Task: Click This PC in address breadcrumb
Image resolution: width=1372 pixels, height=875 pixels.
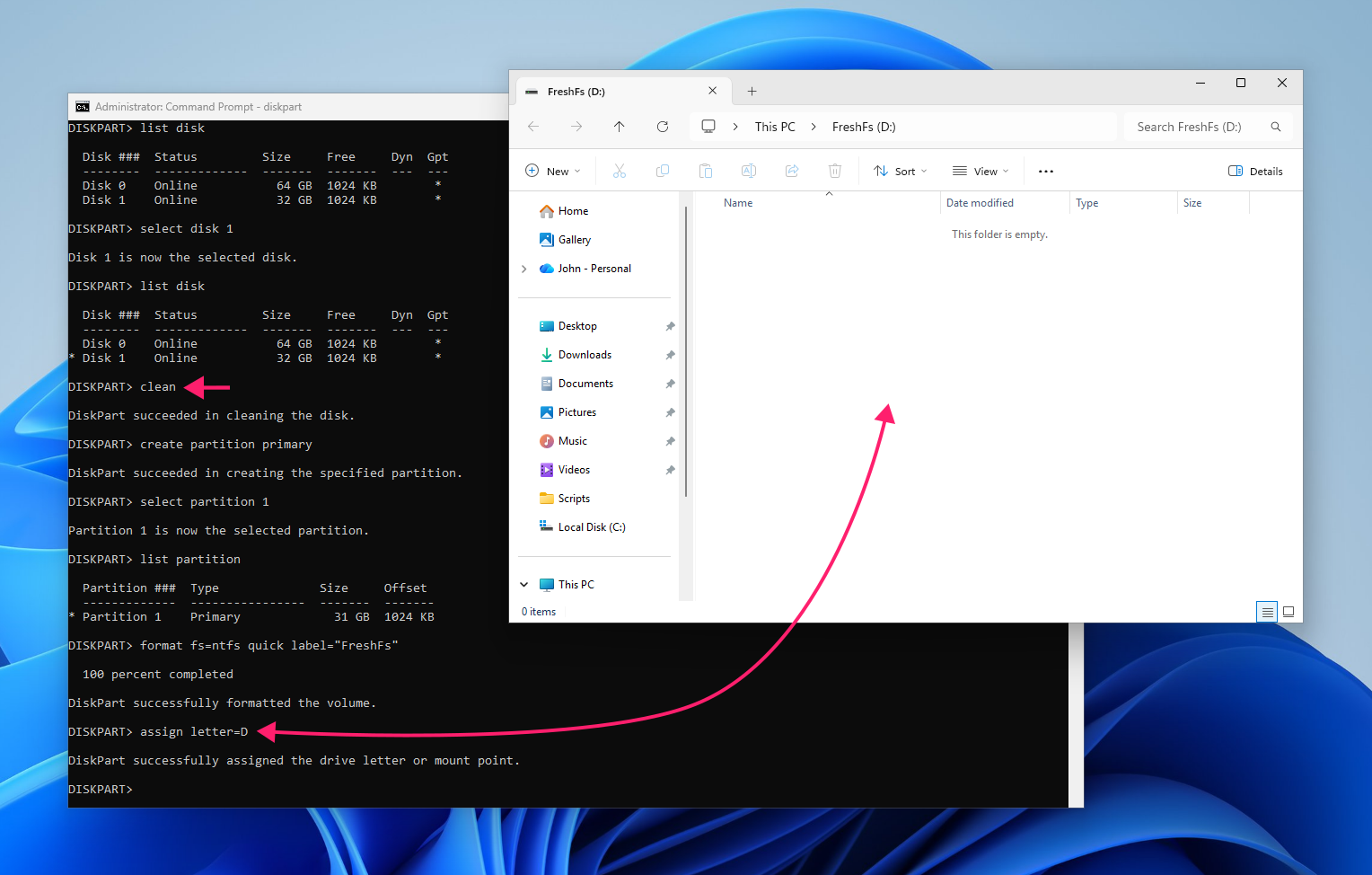Action: 775,127
